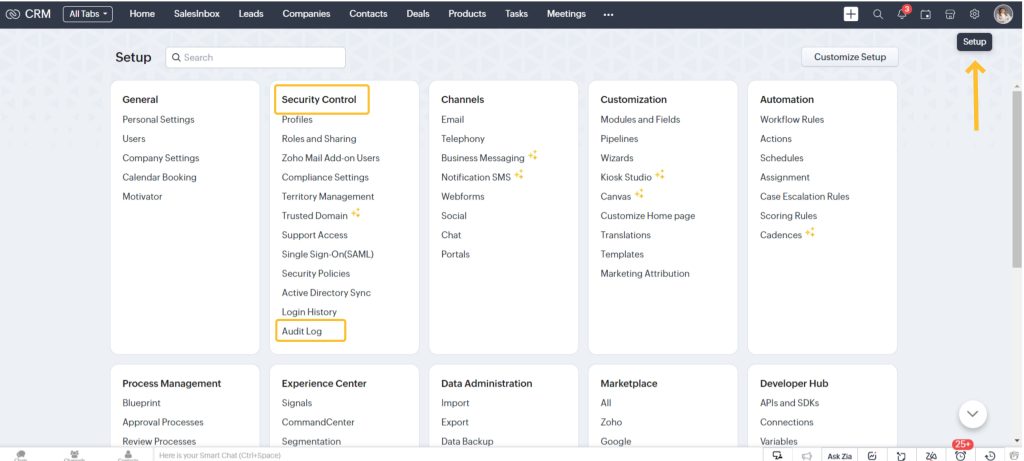1024x461 pixels.
Task: Click the Setup gear icon
Action: [x=974, y=14]
